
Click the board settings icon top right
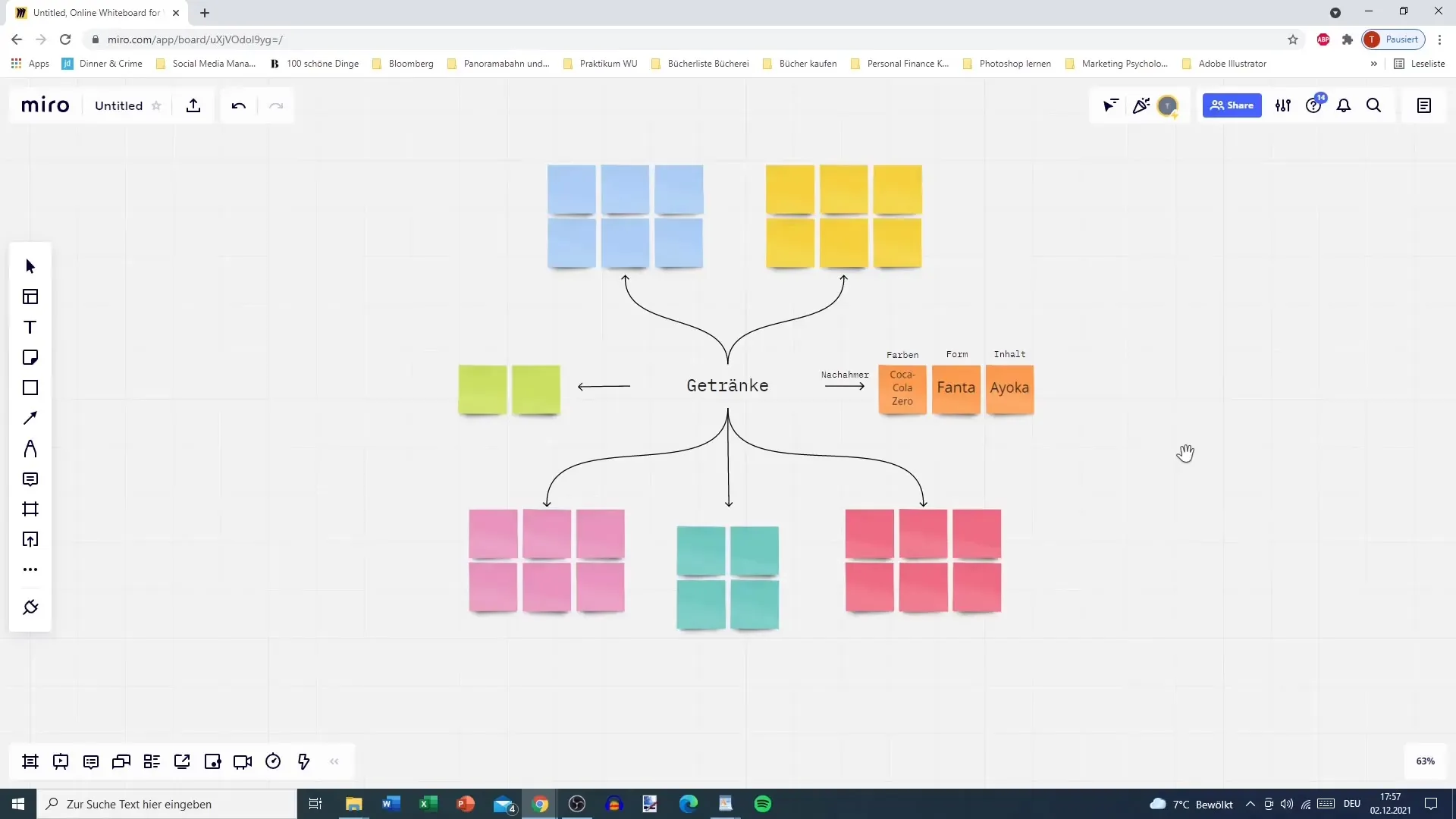1283,105
